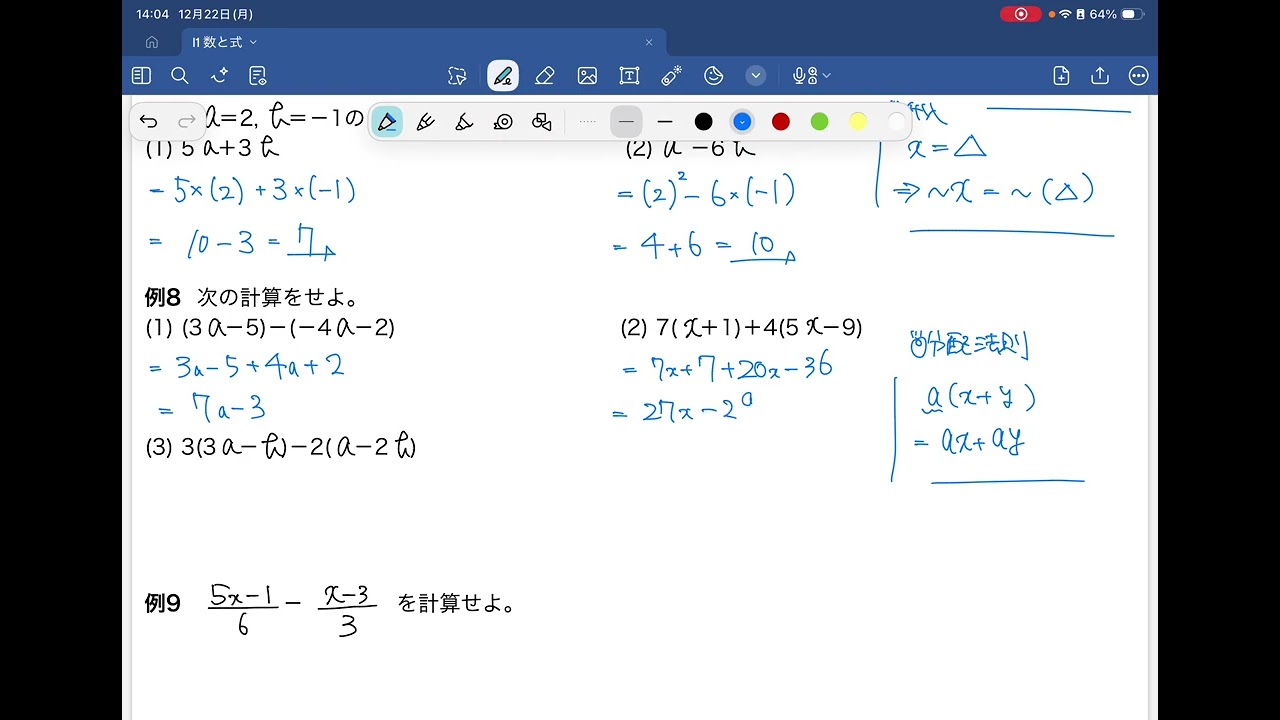
Task: Close the I1 数と式 tab
Action: 649,42
